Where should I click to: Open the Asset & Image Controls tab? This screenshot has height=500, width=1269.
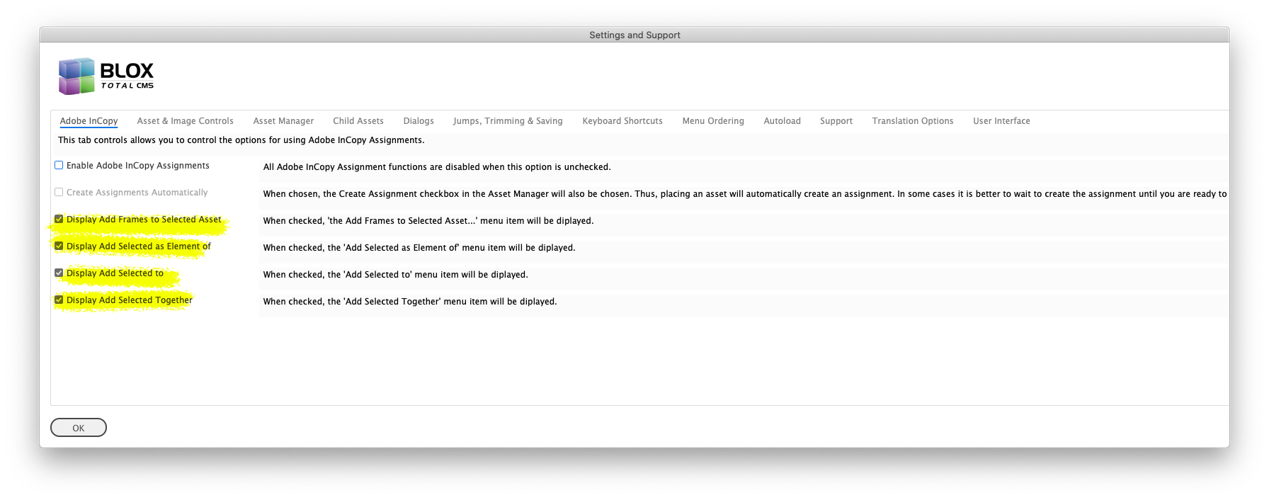185,121
